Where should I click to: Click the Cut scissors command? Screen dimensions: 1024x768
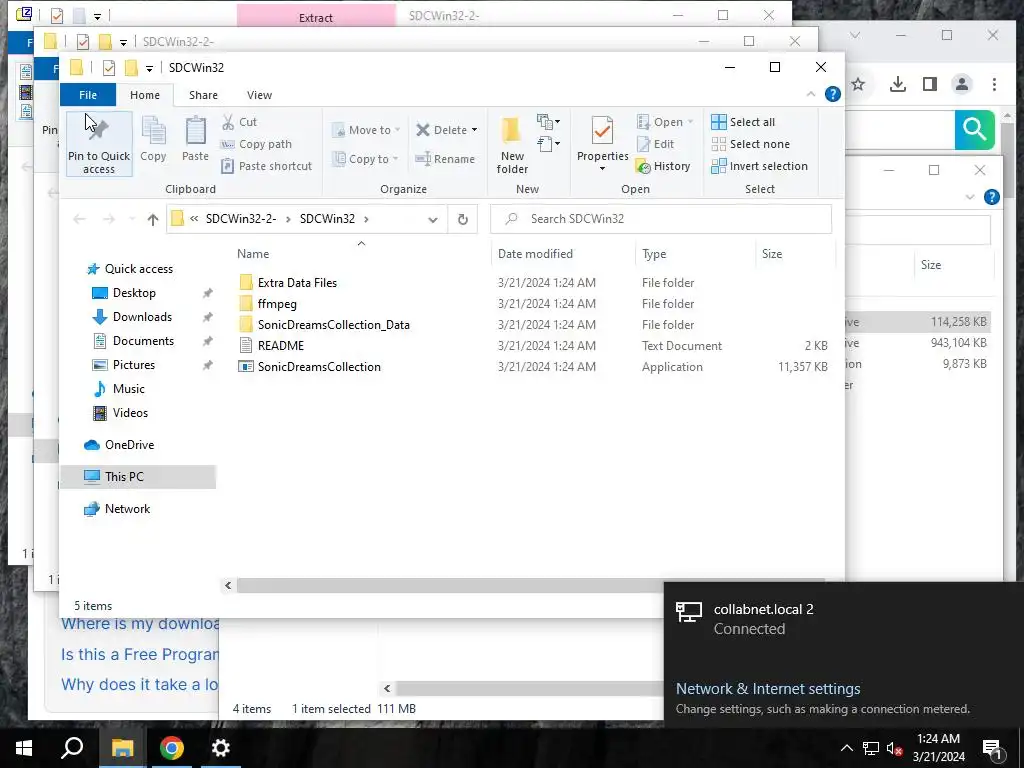[x=239, y=122]
